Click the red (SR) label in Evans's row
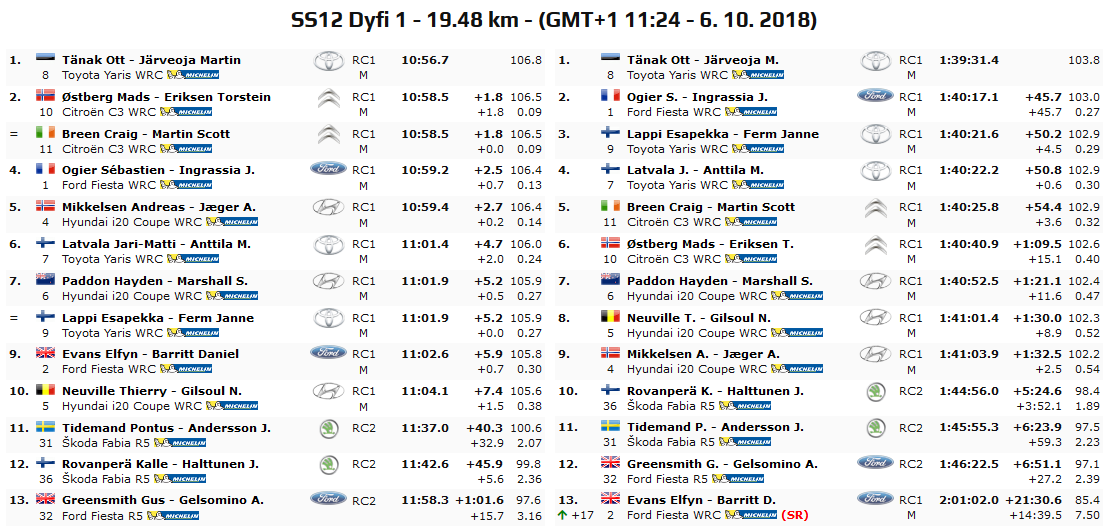This screenshot has width=1109, height=530. point(794,516)
